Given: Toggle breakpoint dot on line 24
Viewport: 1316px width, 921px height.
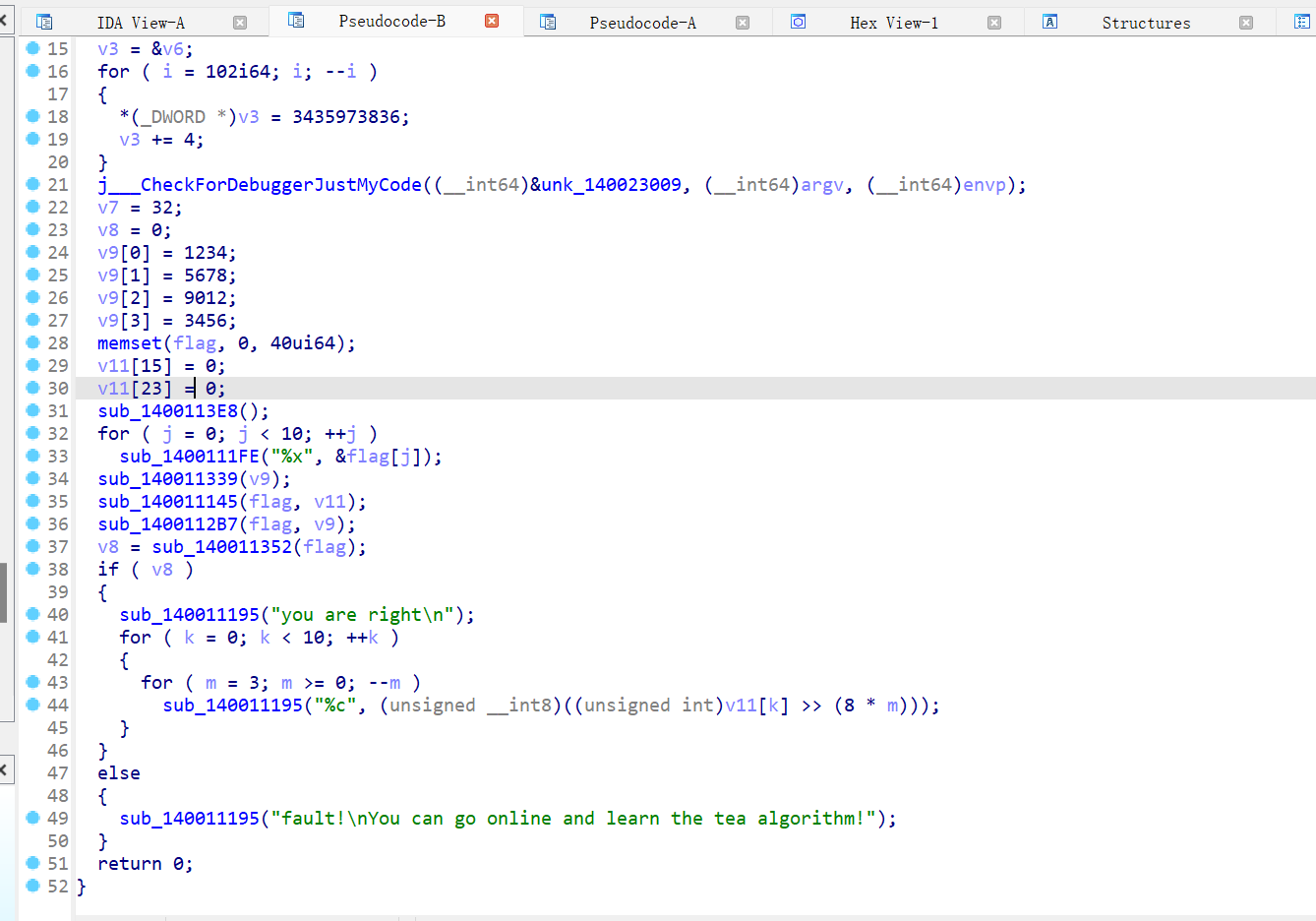Looking at the screenshot, I should point(32,252).
